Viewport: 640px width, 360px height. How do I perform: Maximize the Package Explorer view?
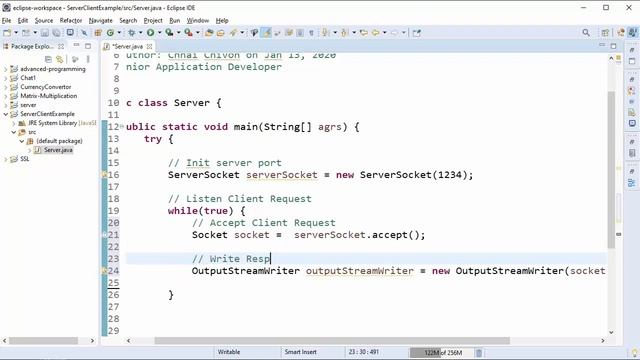pos(88,46)
